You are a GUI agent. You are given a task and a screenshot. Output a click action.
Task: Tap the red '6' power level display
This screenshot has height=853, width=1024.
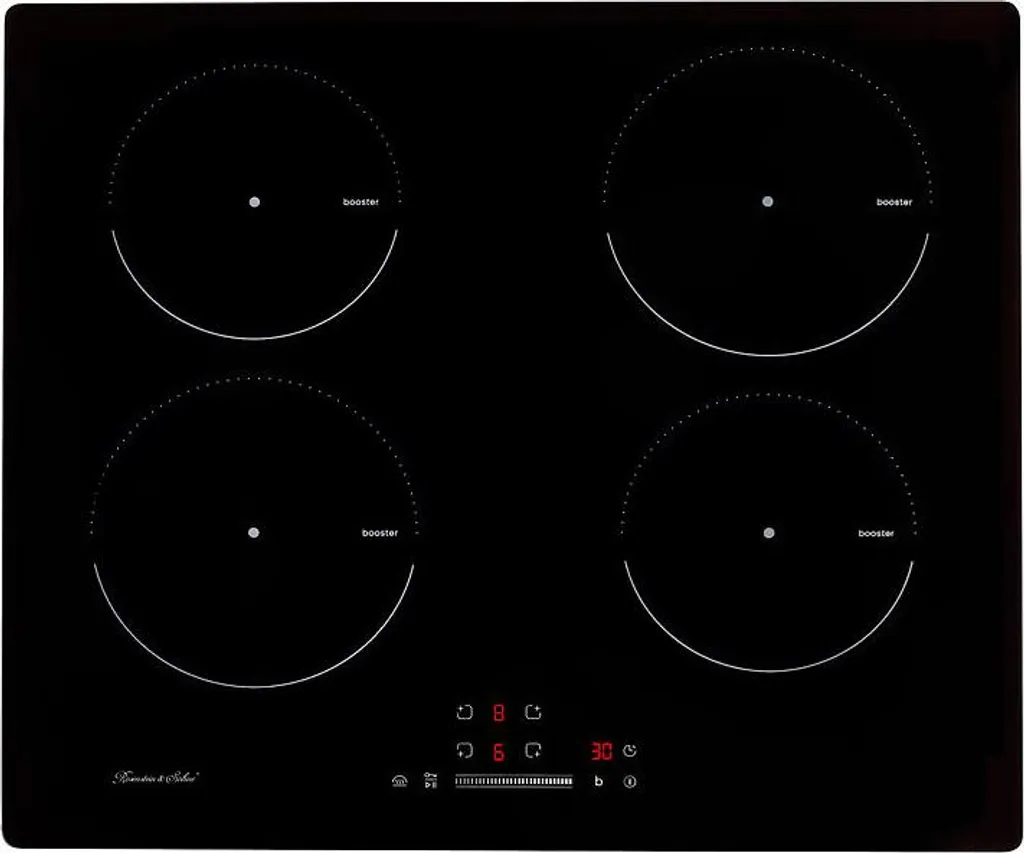click(x=498, y=752)
